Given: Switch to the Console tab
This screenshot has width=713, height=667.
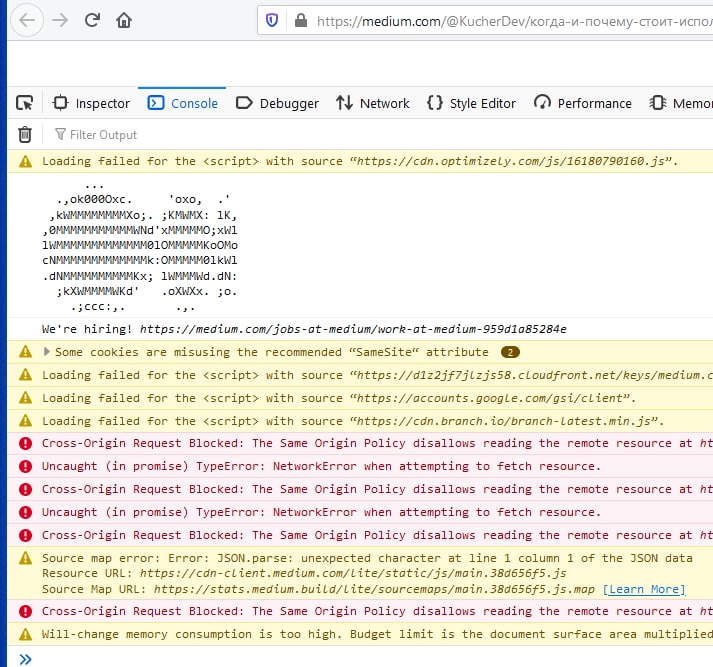Looking at the screenshot, I should 182,103.
